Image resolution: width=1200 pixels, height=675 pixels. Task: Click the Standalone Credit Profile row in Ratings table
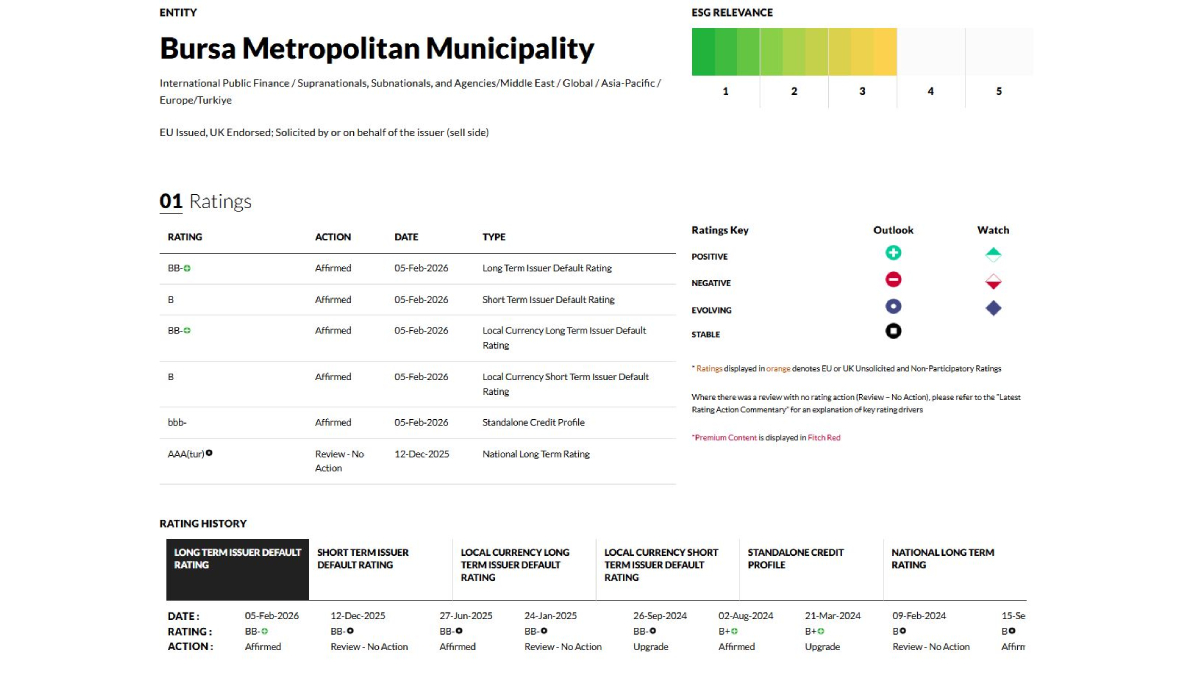click(533, 422)
